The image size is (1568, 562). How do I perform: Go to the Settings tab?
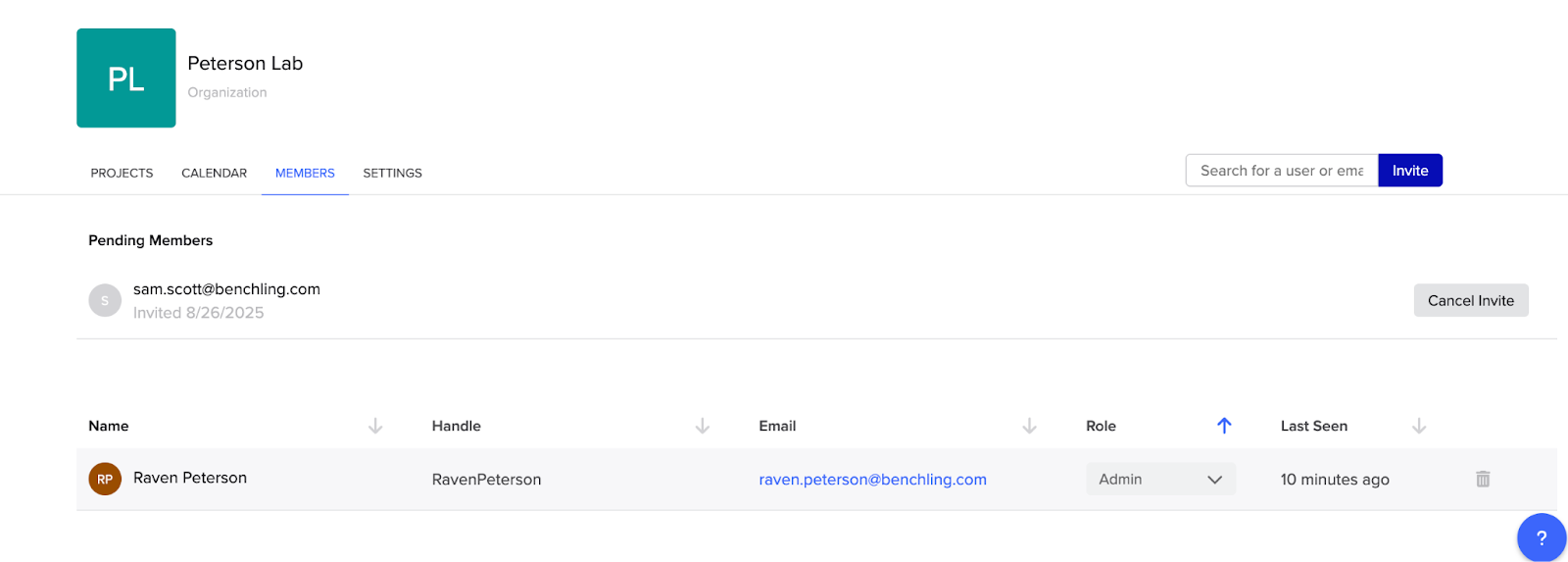[392, 173]
